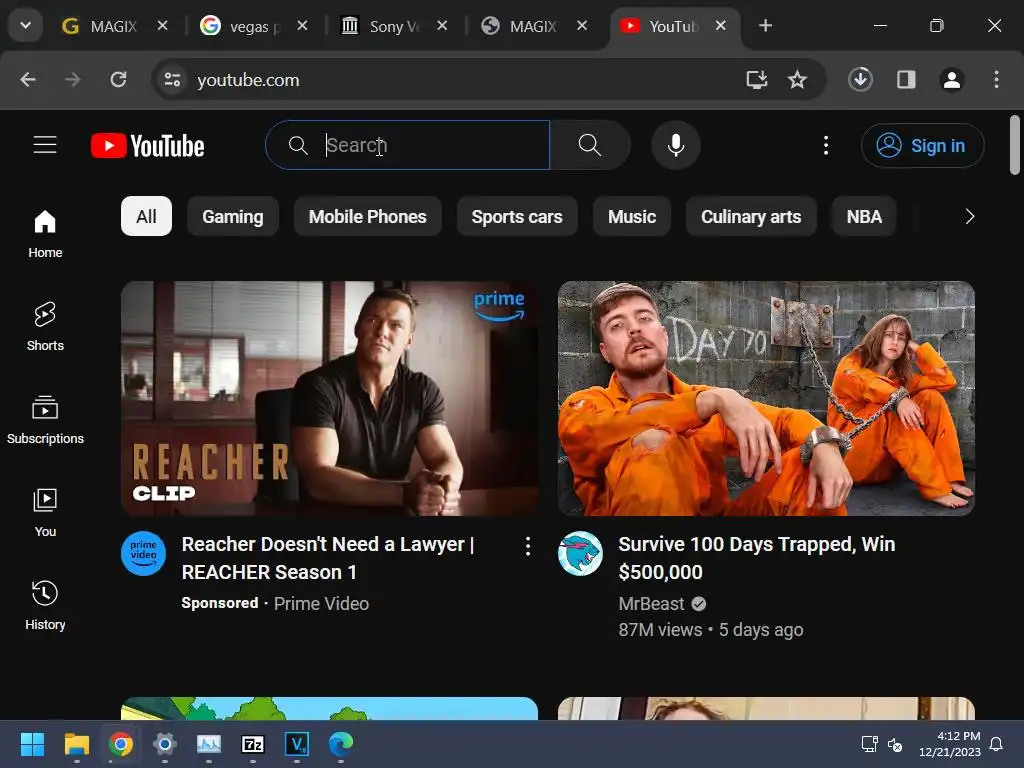Viewport: 1024px width, 768px height.
Task: Open options menu for Reacher ad
Action: [528, 547]
